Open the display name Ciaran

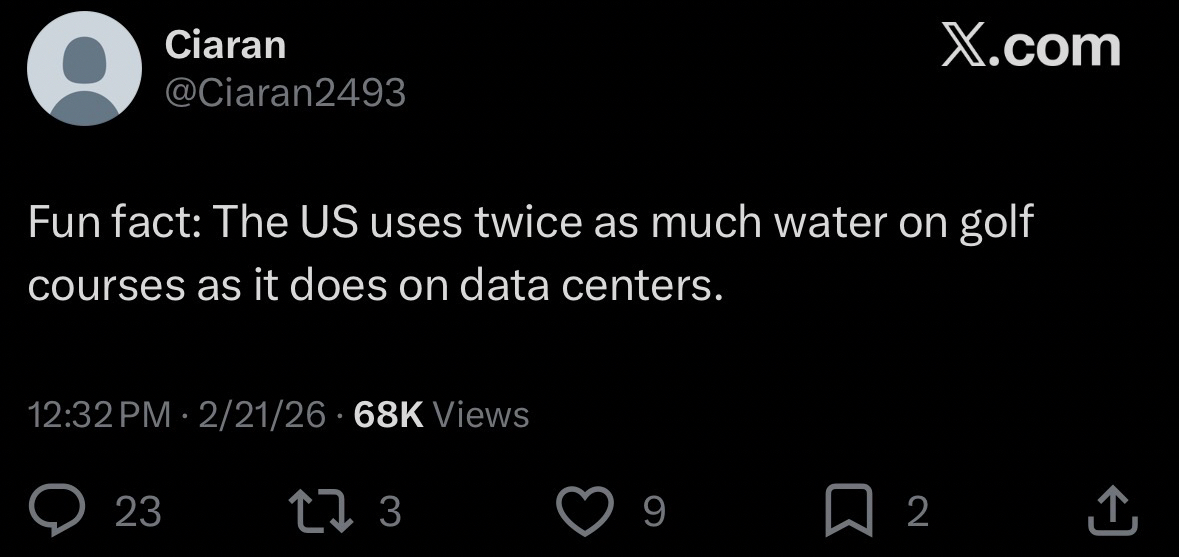point(225,44)
